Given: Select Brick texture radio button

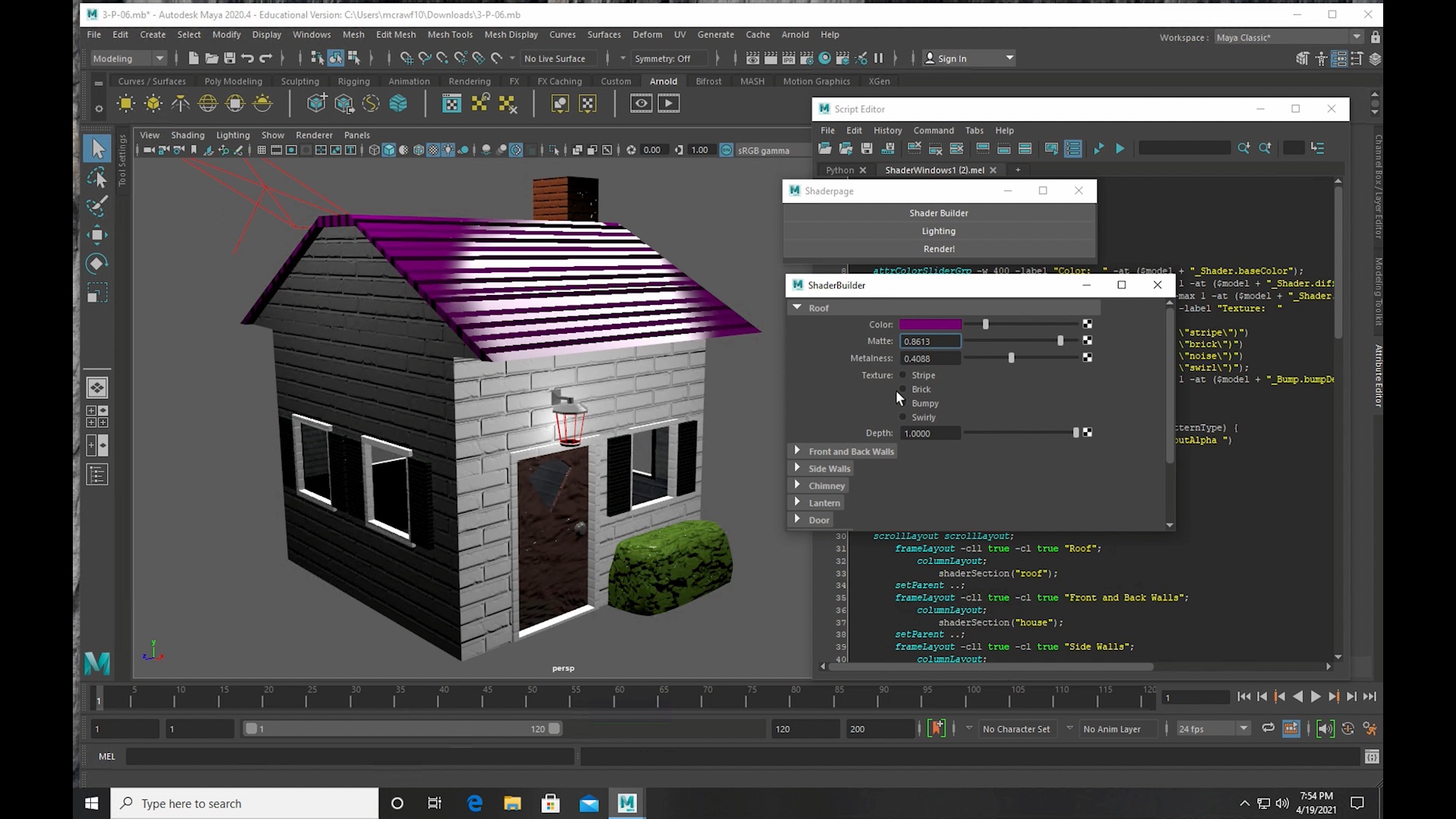Looking at the screenshot, I should [903, 388].
